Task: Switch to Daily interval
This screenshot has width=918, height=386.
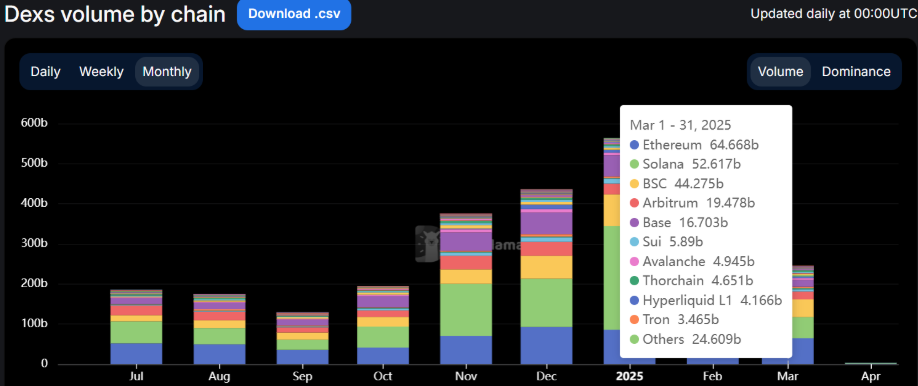Action: (x=46, y=71)
